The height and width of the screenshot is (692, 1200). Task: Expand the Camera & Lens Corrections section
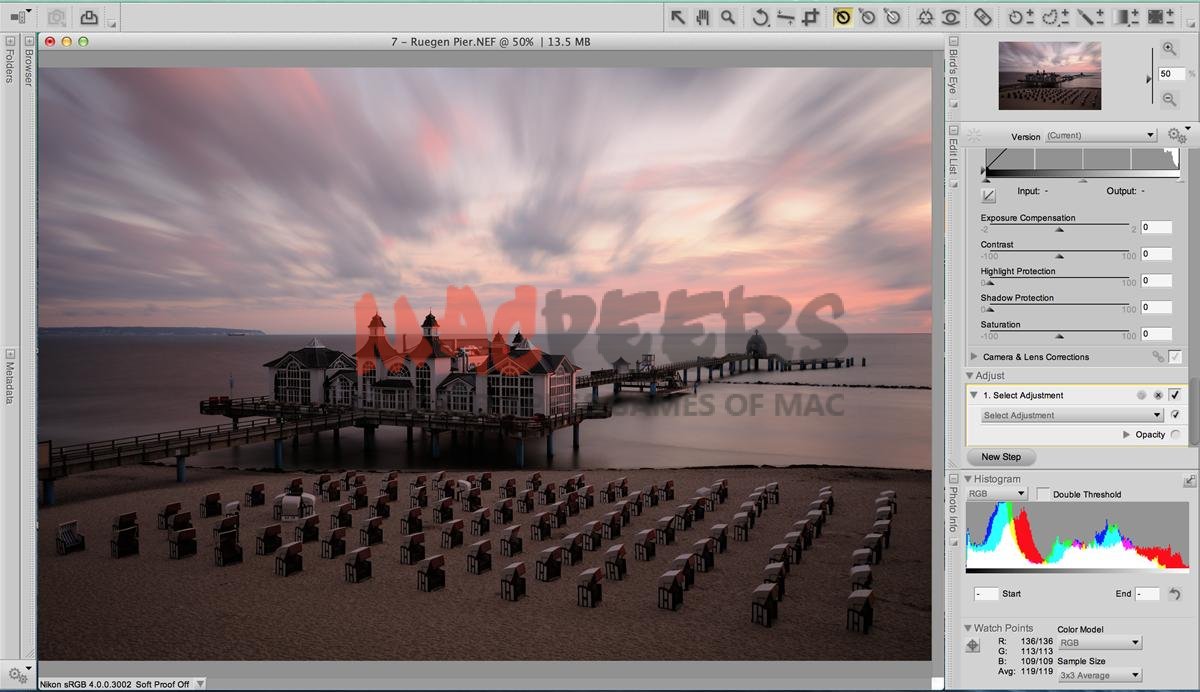click(x=974, y=357)
